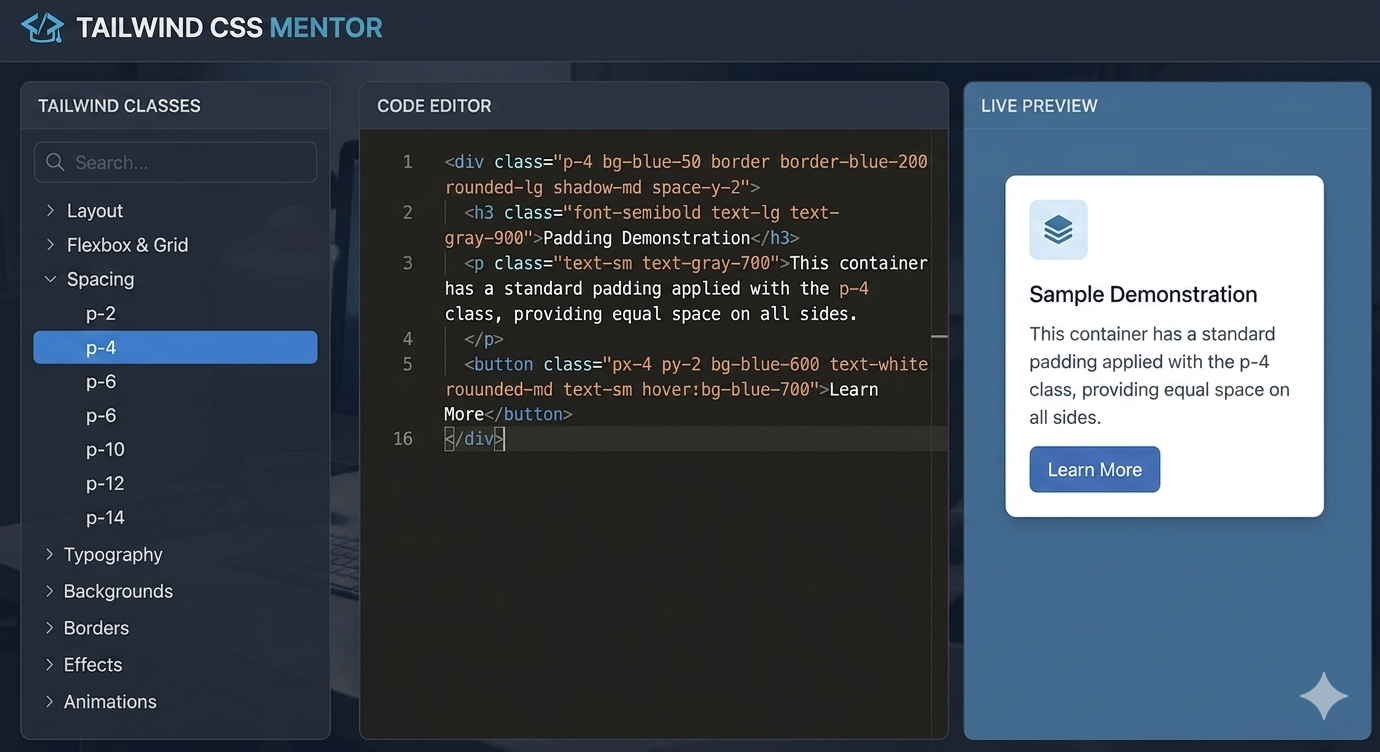
Task: Click line number 3 in editor gutter
Action: (407, 263)
